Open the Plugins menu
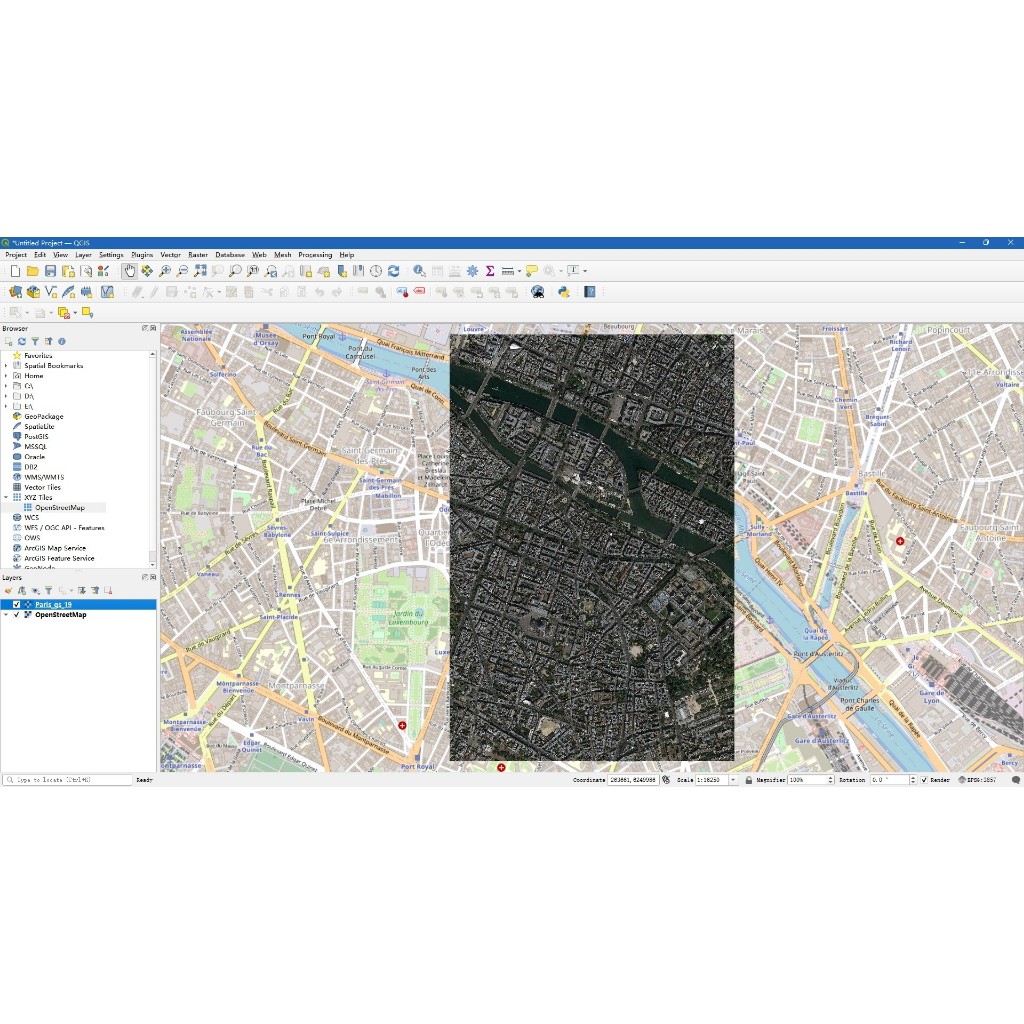 coord(142,255)
